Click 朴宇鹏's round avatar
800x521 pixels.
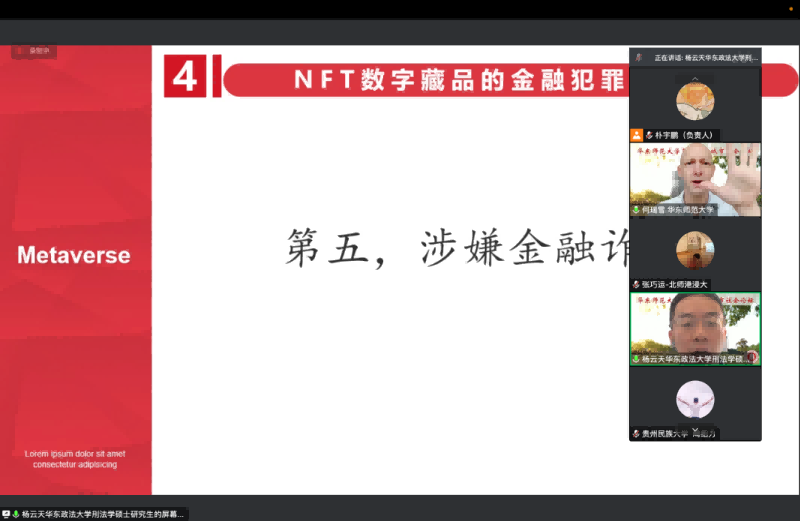pyautogui.click(x=695, y=102)
